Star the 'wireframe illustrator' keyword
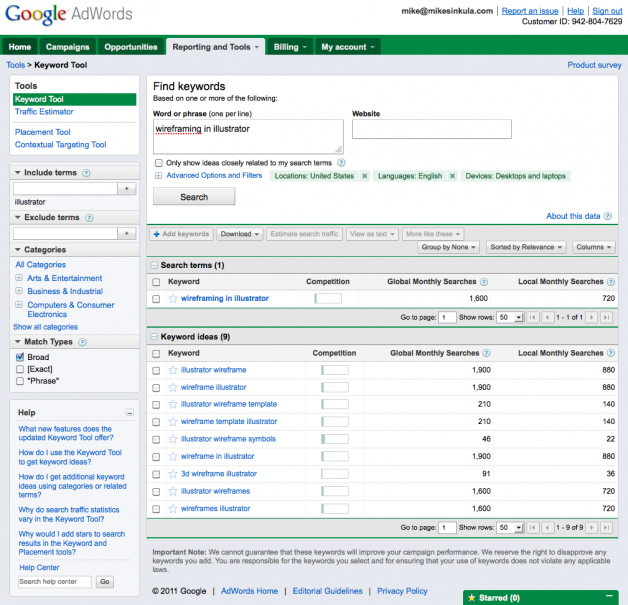Image resolution: width=628 pixels, height=605 pixels. (173, 387)
